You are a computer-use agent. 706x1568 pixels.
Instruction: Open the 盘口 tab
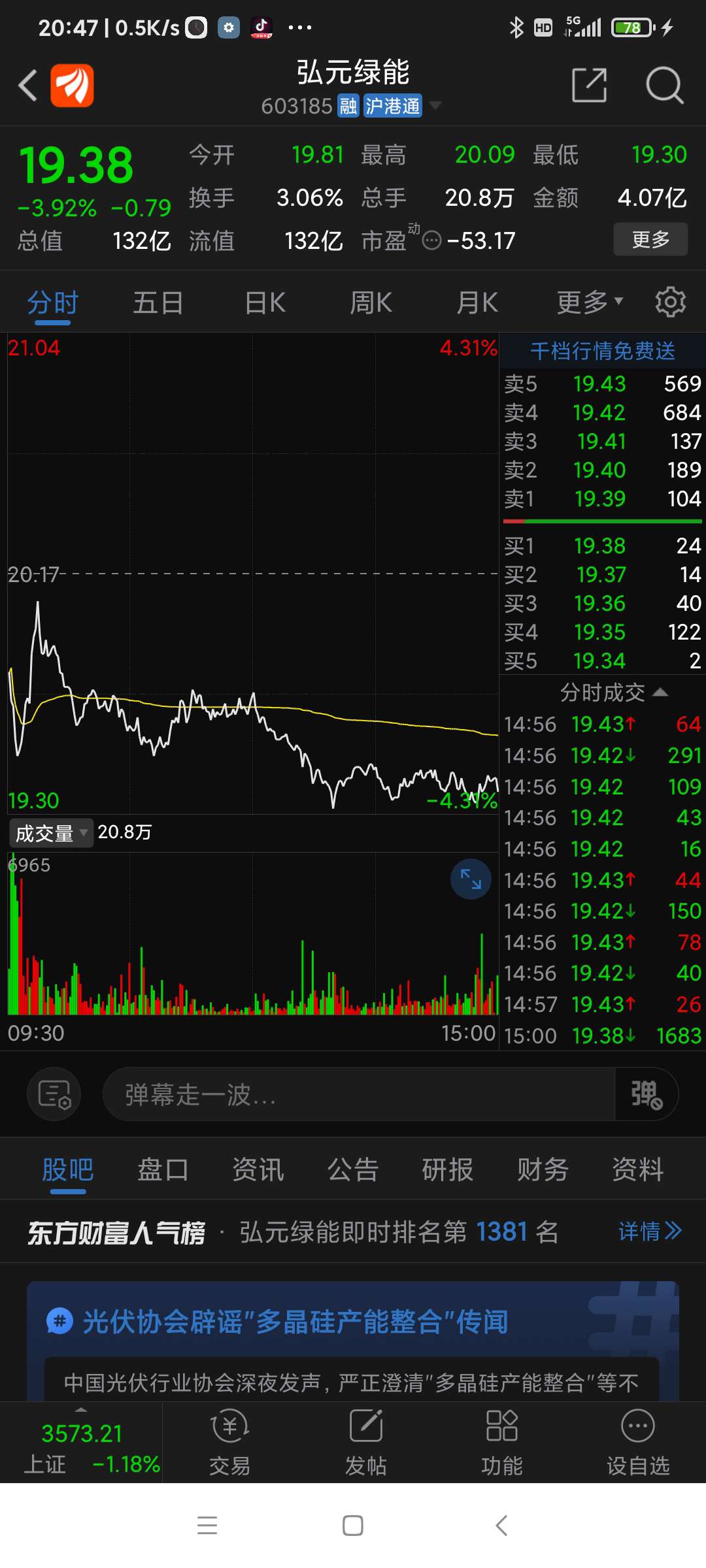click(x=163, y=1169)
